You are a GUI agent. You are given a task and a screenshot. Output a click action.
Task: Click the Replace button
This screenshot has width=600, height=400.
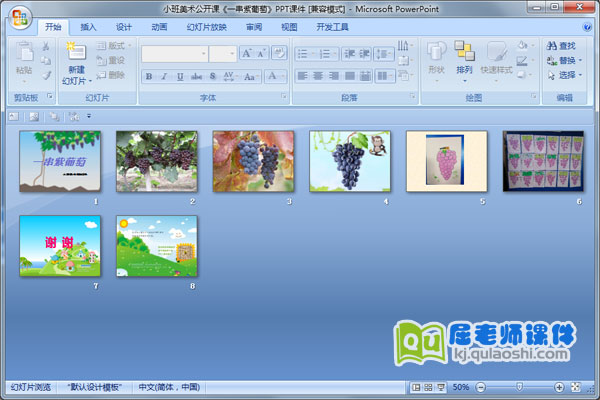coord(564,60)
